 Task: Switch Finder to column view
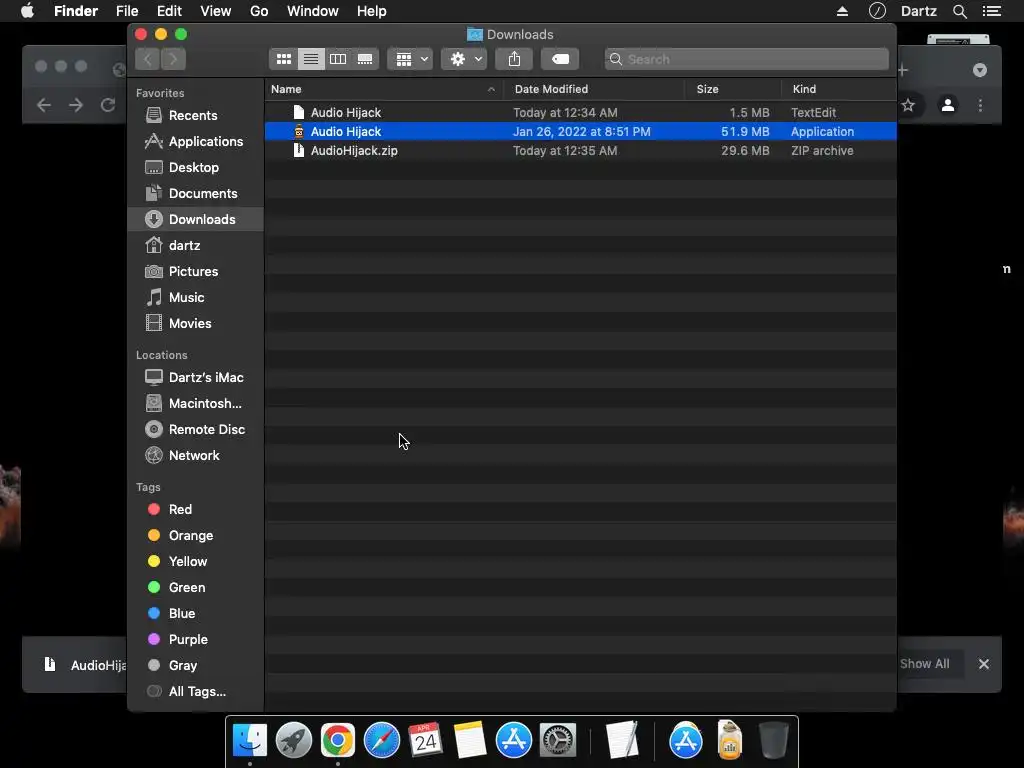point(338,59)
